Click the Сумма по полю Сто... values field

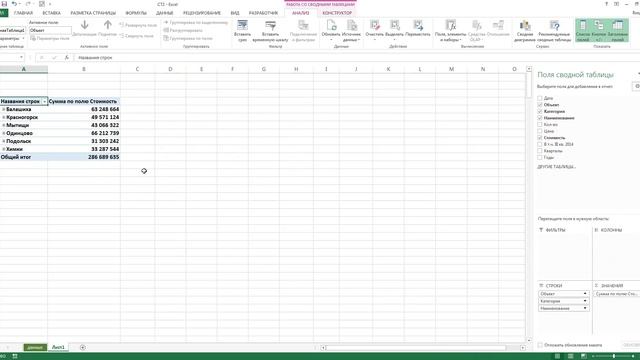pos(616,293)
